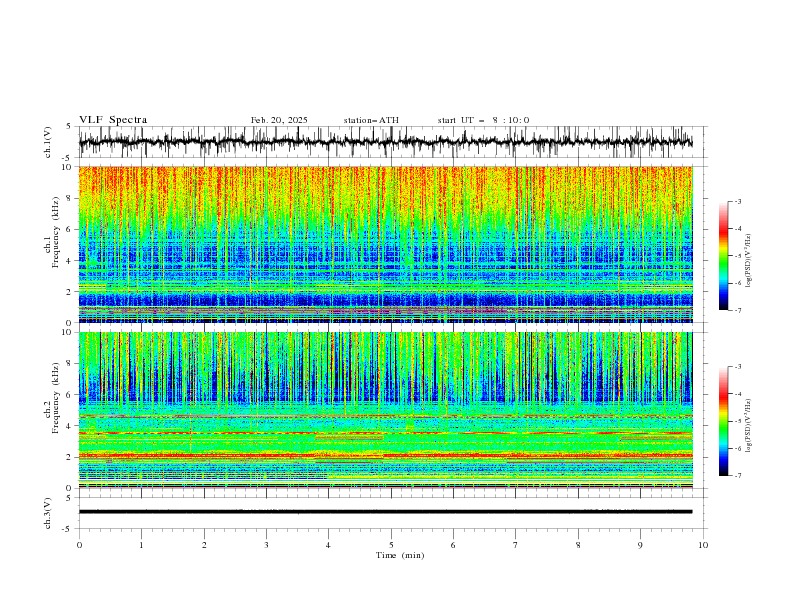Click the log(PSD) label beside ch.1 color bar

748,261
